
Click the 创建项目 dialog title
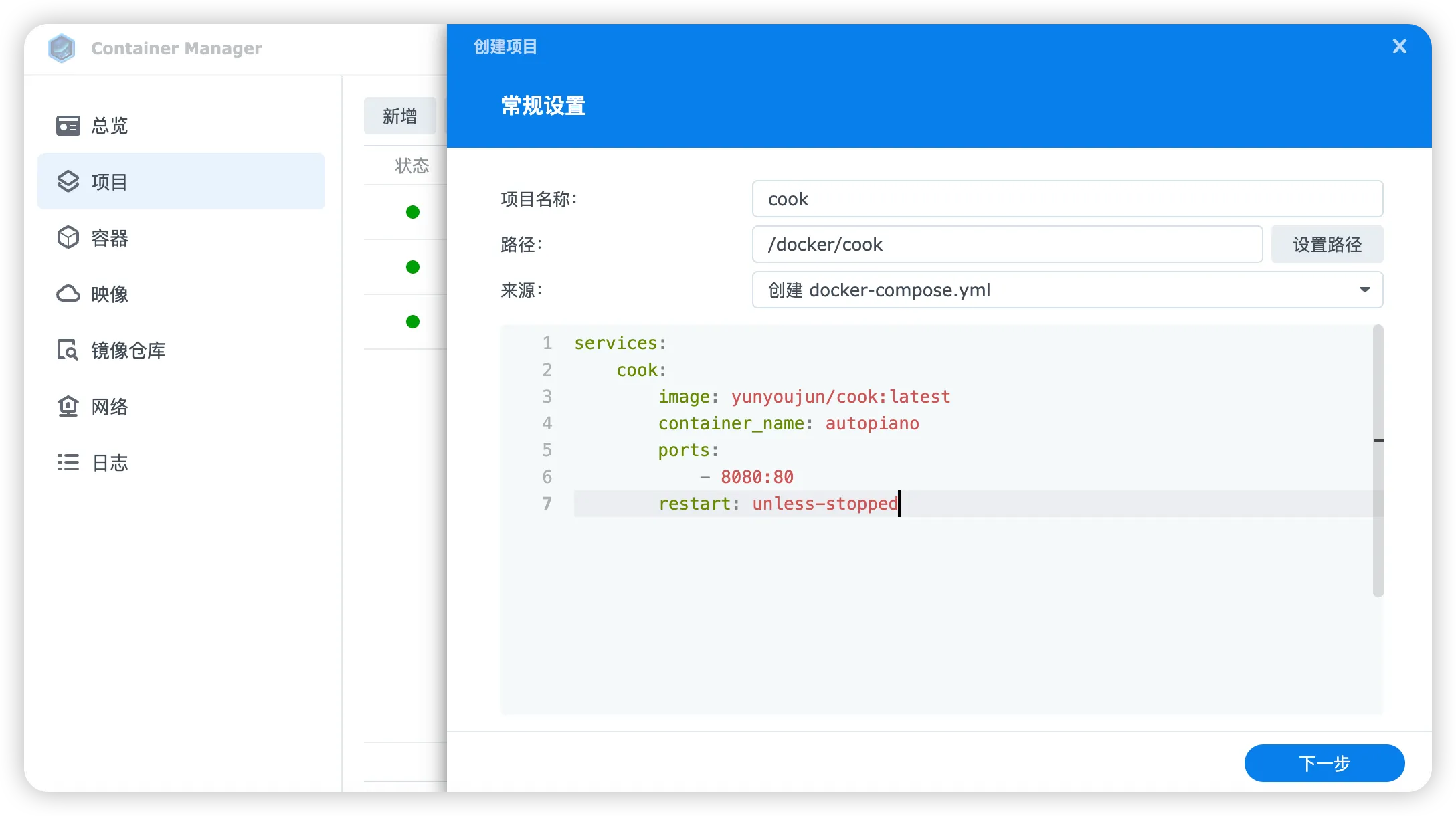pyautogui.click(x=505, y=46)
